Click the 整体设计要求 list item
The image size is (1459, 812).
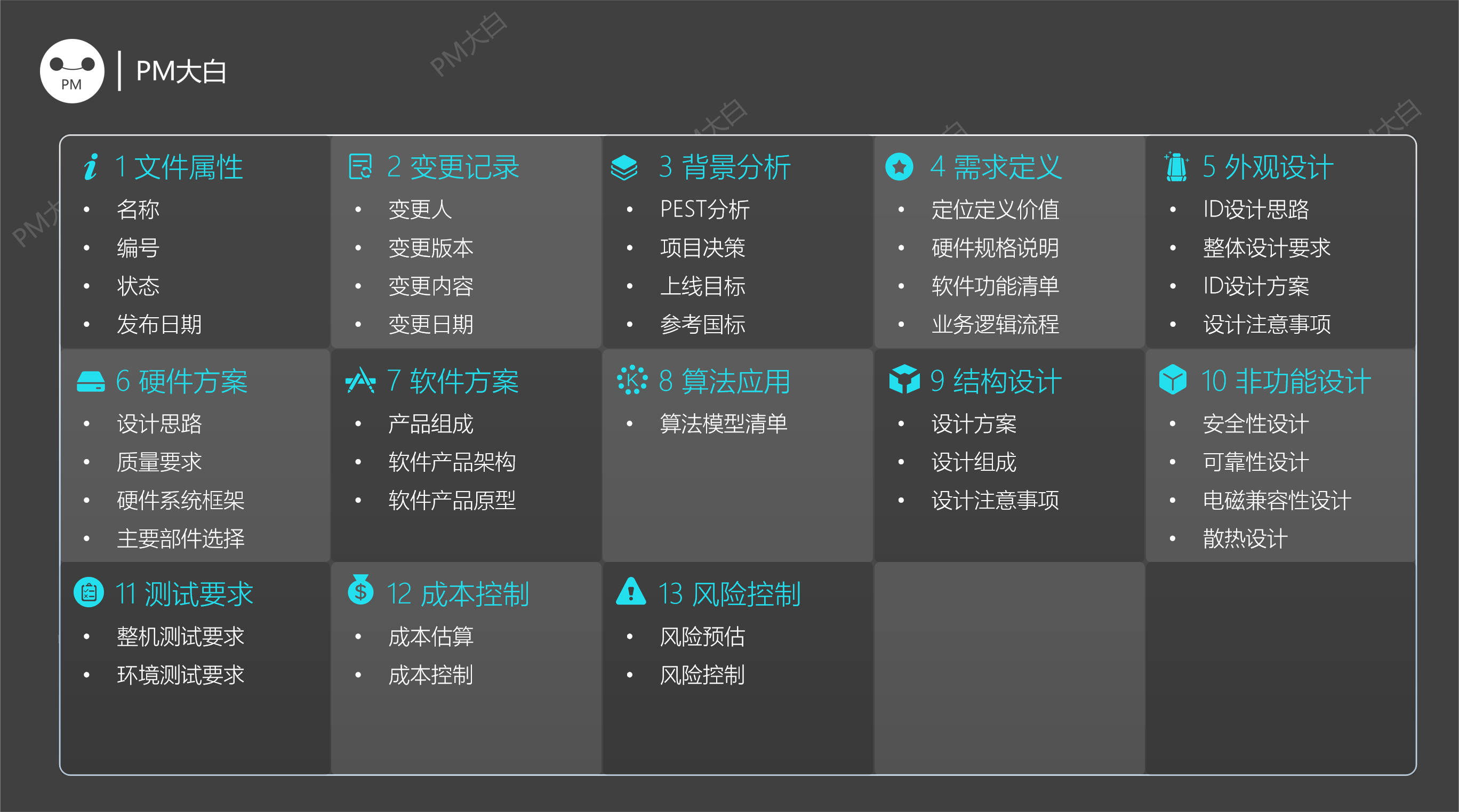click(1267, 248)
